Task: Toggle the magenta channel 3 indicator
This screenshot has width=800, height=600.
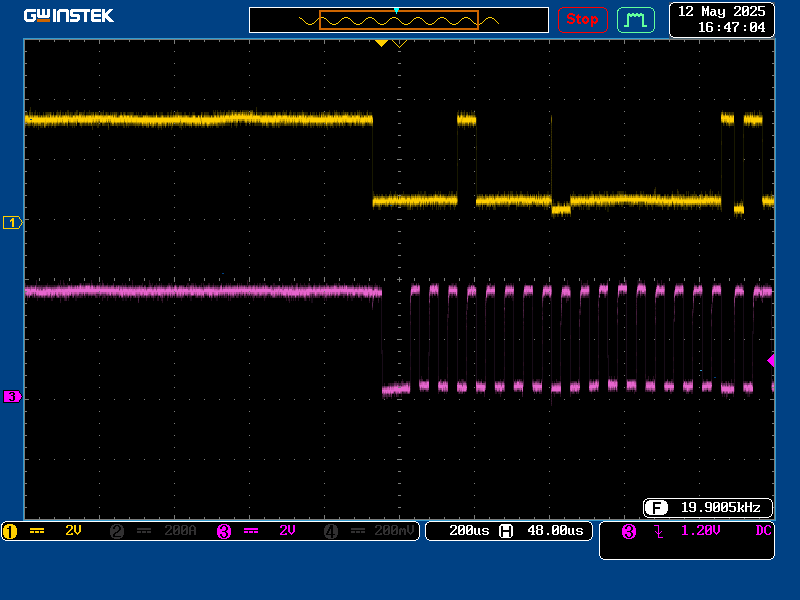Action: [224, 531]
